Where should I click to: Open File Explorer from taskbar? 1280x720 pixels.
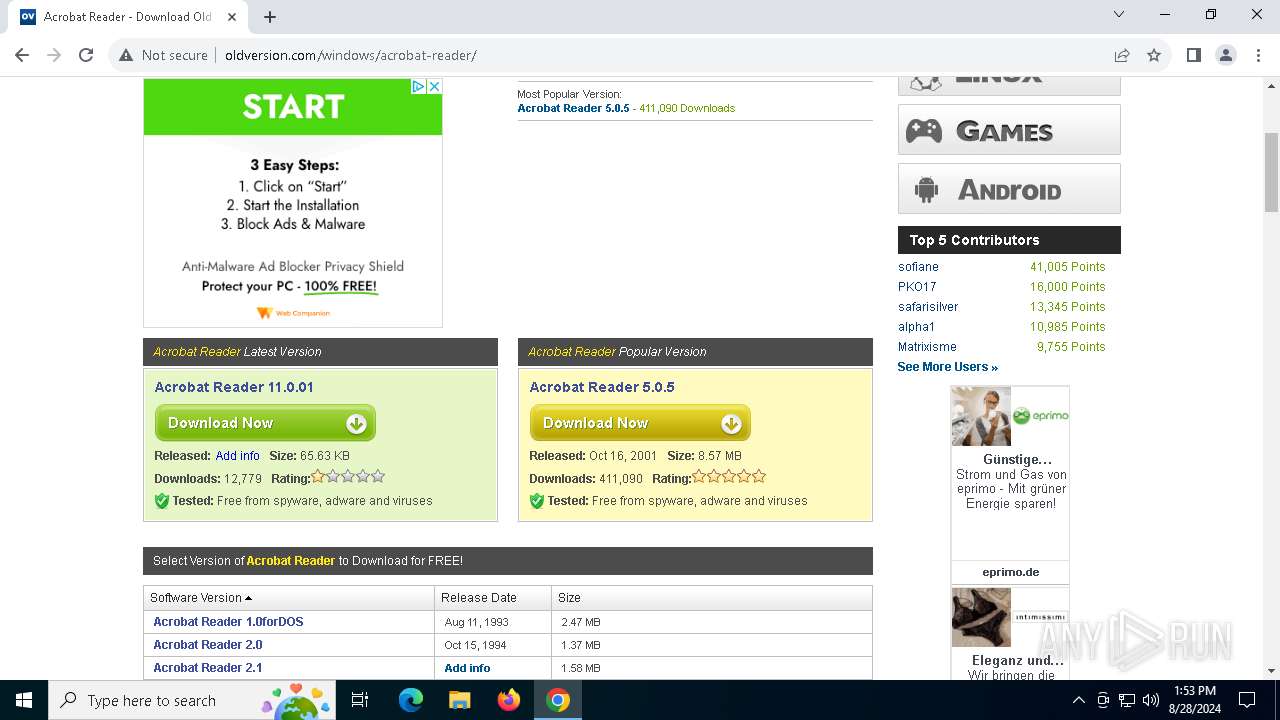click(x=459, y=700)
